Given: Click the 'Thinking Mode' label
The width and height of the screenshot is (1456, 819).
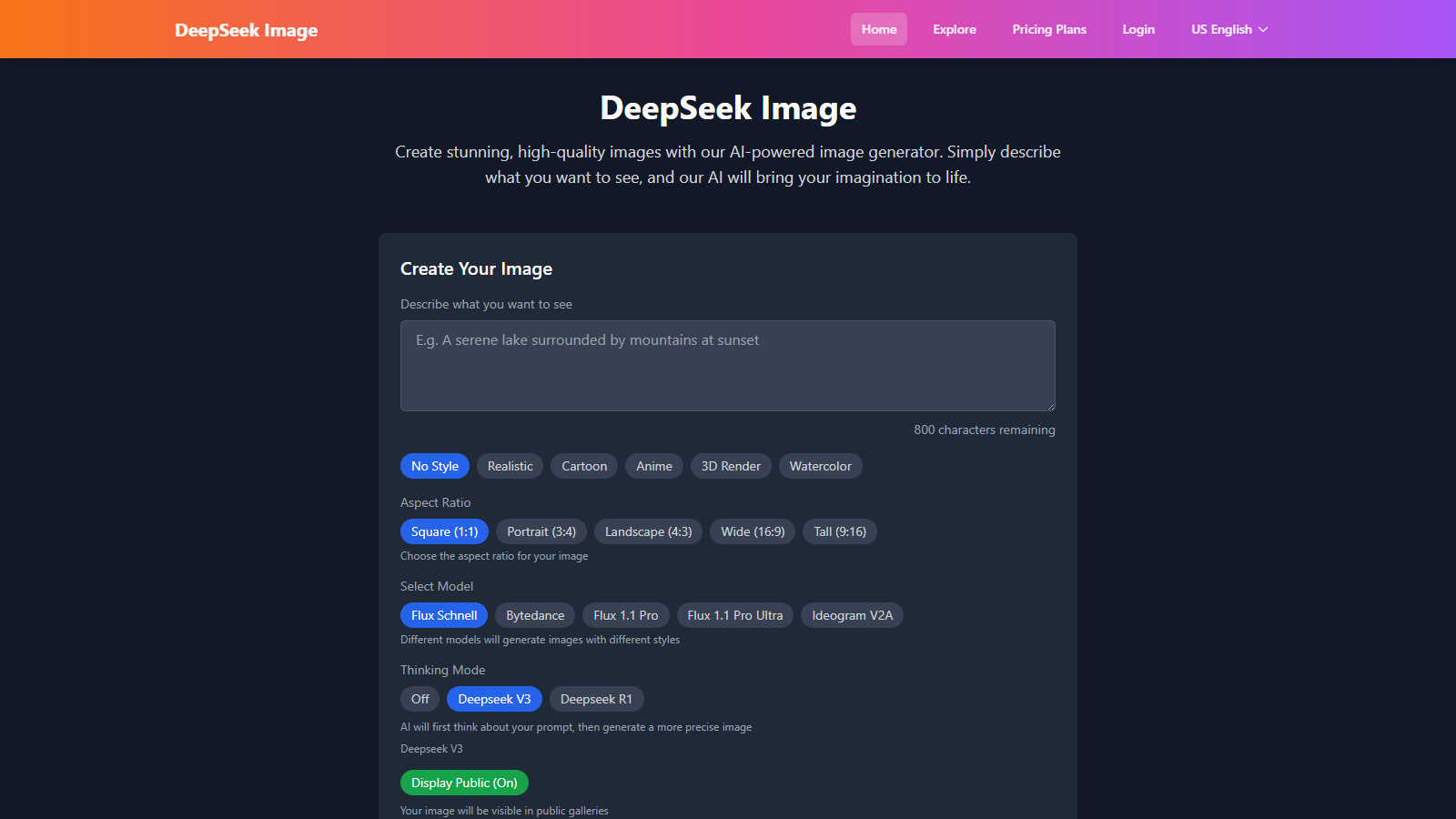Looking at the screenshot, I should point(443,670).
